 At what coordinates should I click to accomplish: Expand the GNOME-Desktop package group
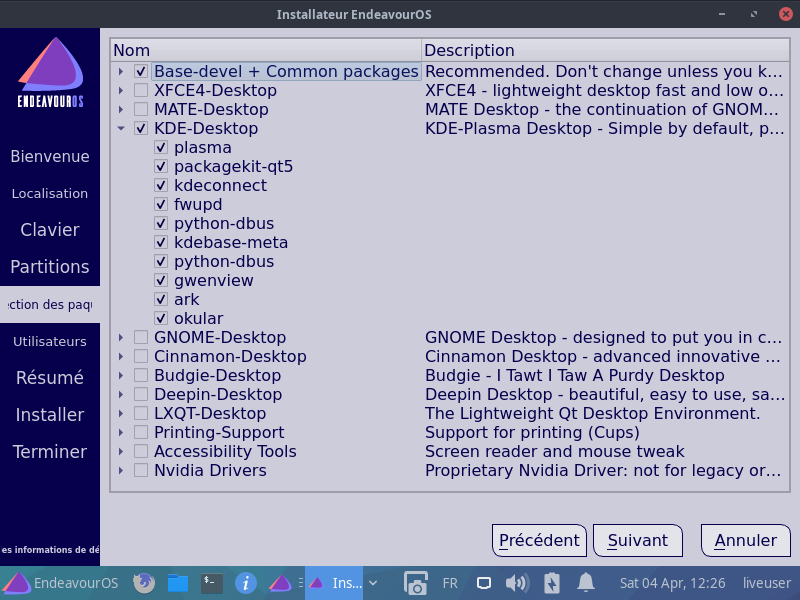tap(121, 338)
